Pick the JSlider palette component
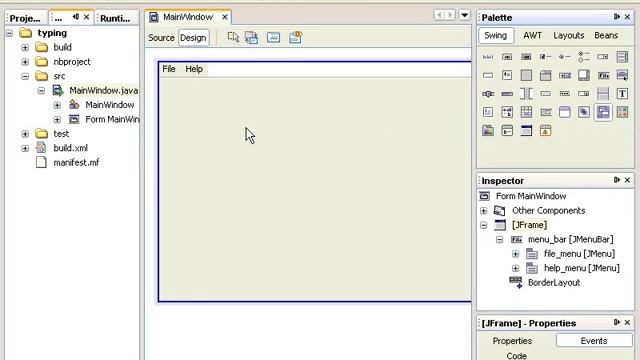 488,94
